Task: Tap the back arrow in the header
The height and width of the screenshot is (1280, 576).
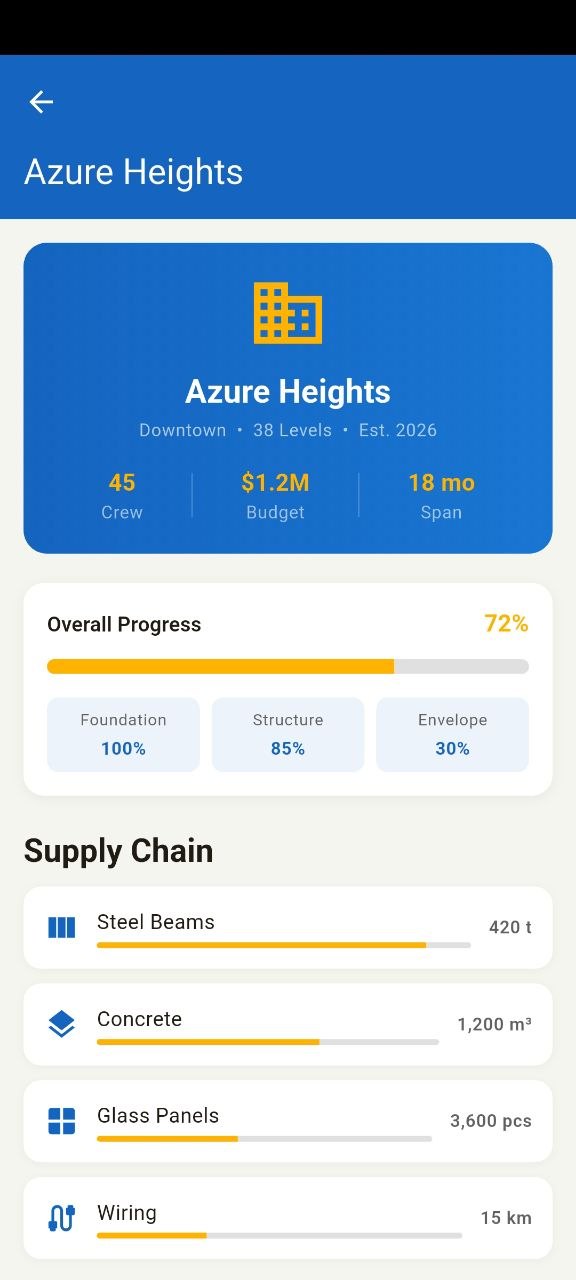Action: [40, 102]
